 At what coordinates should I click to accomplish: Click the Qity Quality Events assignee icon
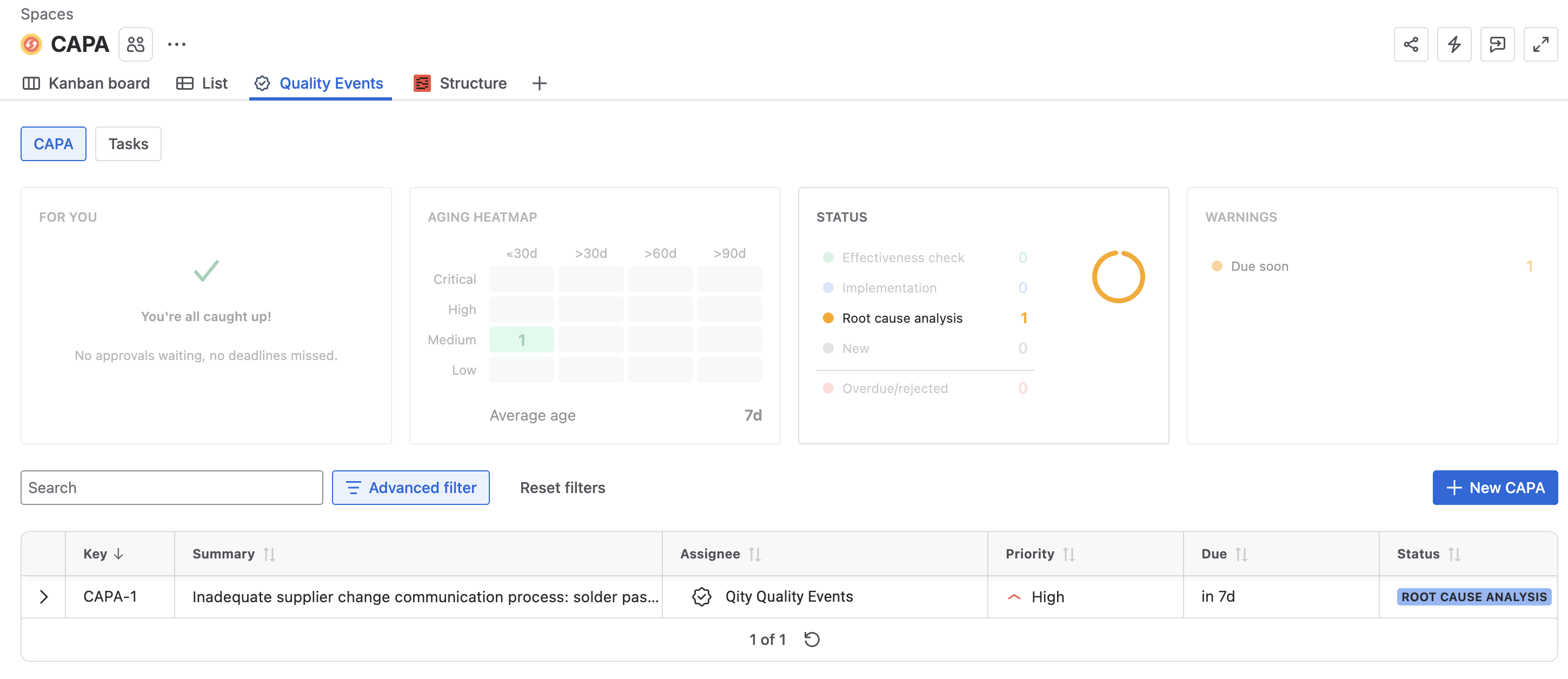pyautogui.click(x=702, y=597)
